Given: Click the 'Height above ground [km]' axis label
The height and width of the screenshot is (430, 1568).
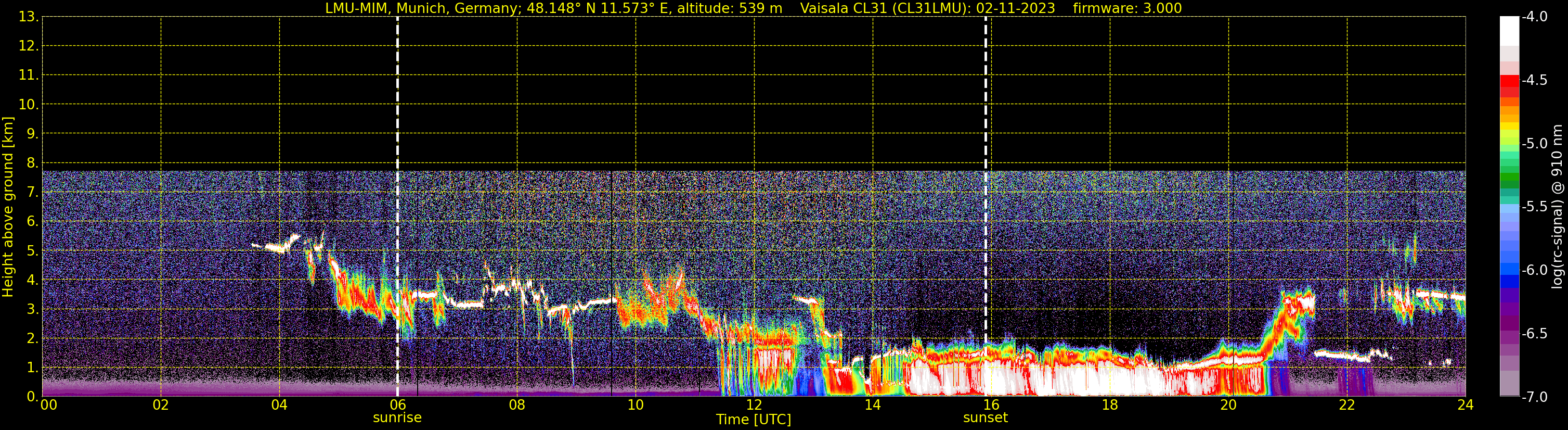Looking at the screenshot, I should [x=8, y=207].
